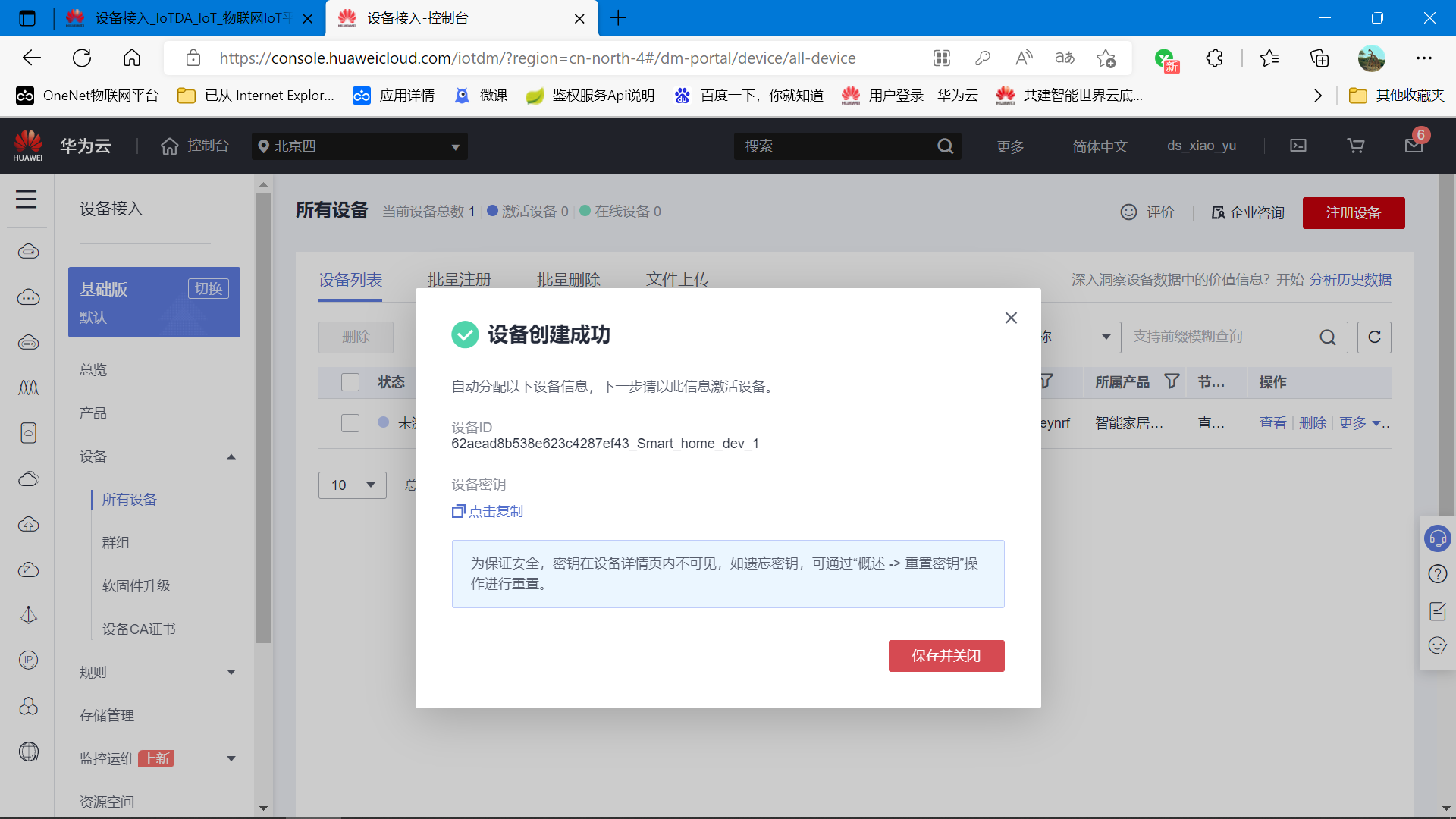Open the page size 10 dropdown

(x=353, y=485)
